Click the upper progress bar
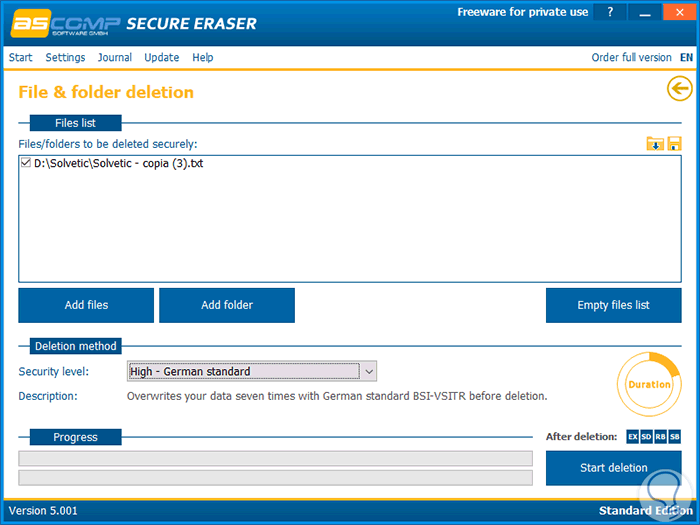Image resolution: width=700 pixels, height=525 pixels. click(x=275, y=458)
